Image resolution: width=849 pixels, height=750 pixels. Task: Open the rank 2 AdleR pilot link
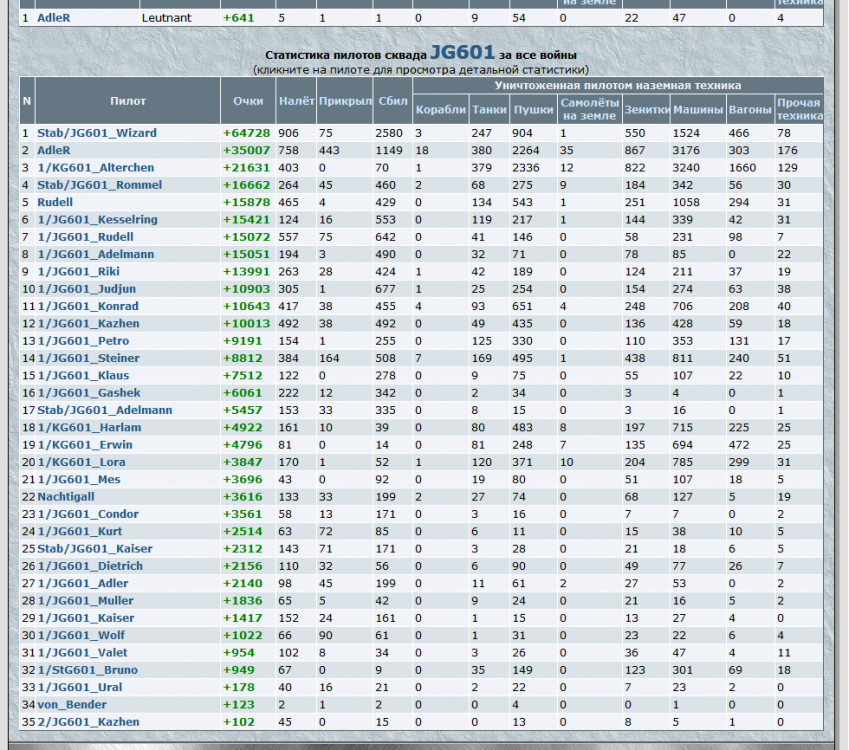click(x=54, y=151)
